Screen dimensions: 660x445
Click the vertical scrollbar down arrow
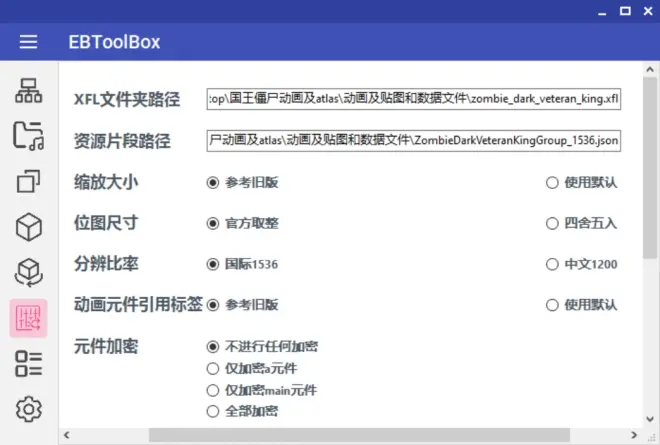[651, 418]
